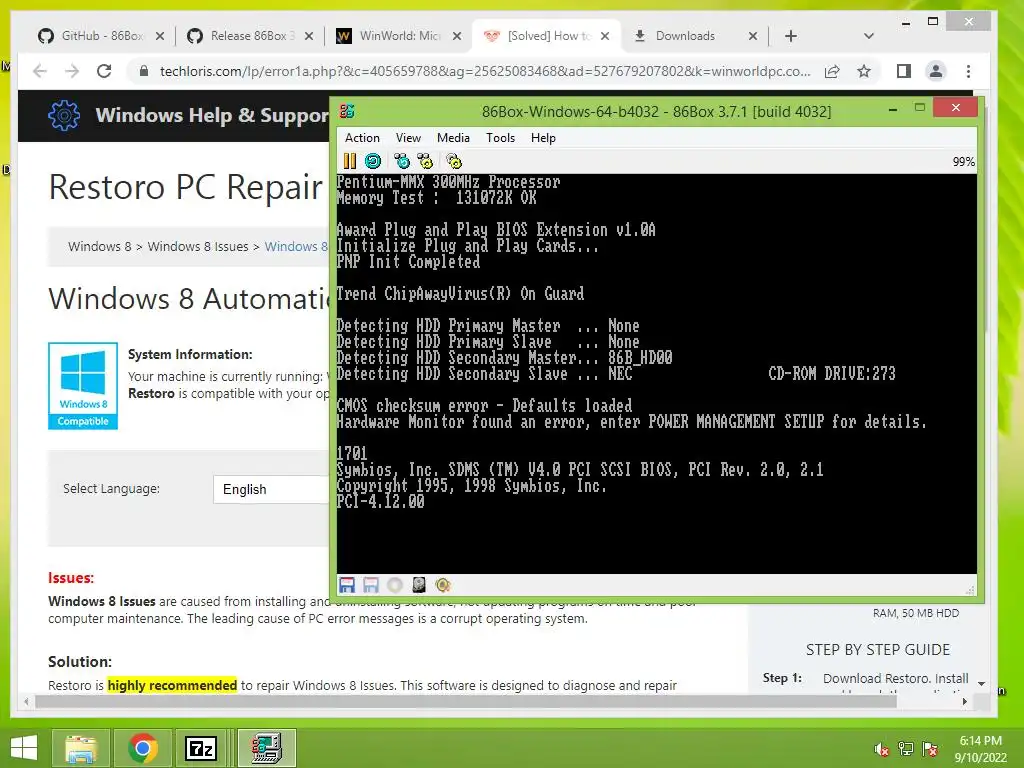Click the CD-ROM disc status icon

tap(394, 584)
